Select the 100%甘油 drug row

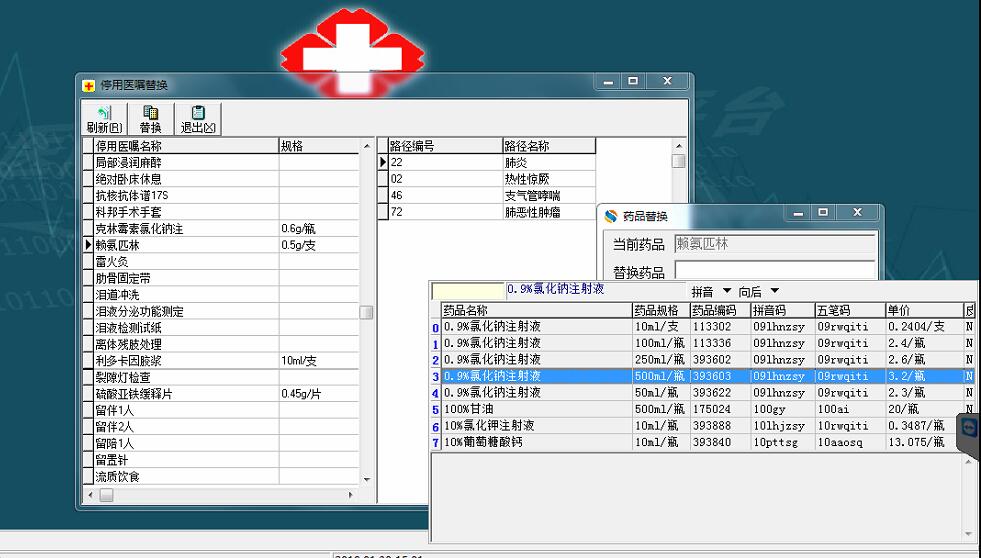pyautogui.click(x=703, y=409)
